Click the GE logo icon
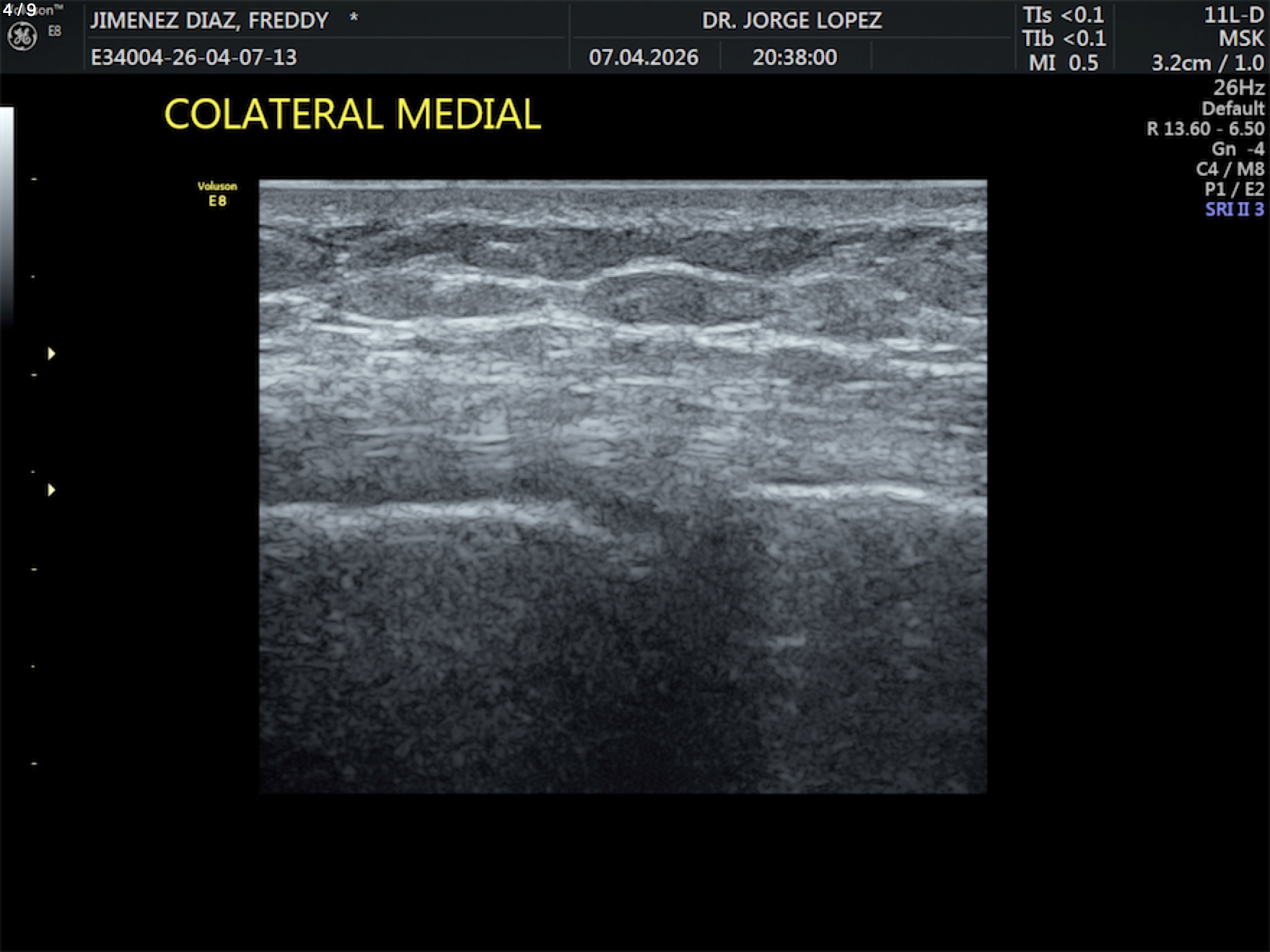The image size is (1270, 952). (22, 37)
